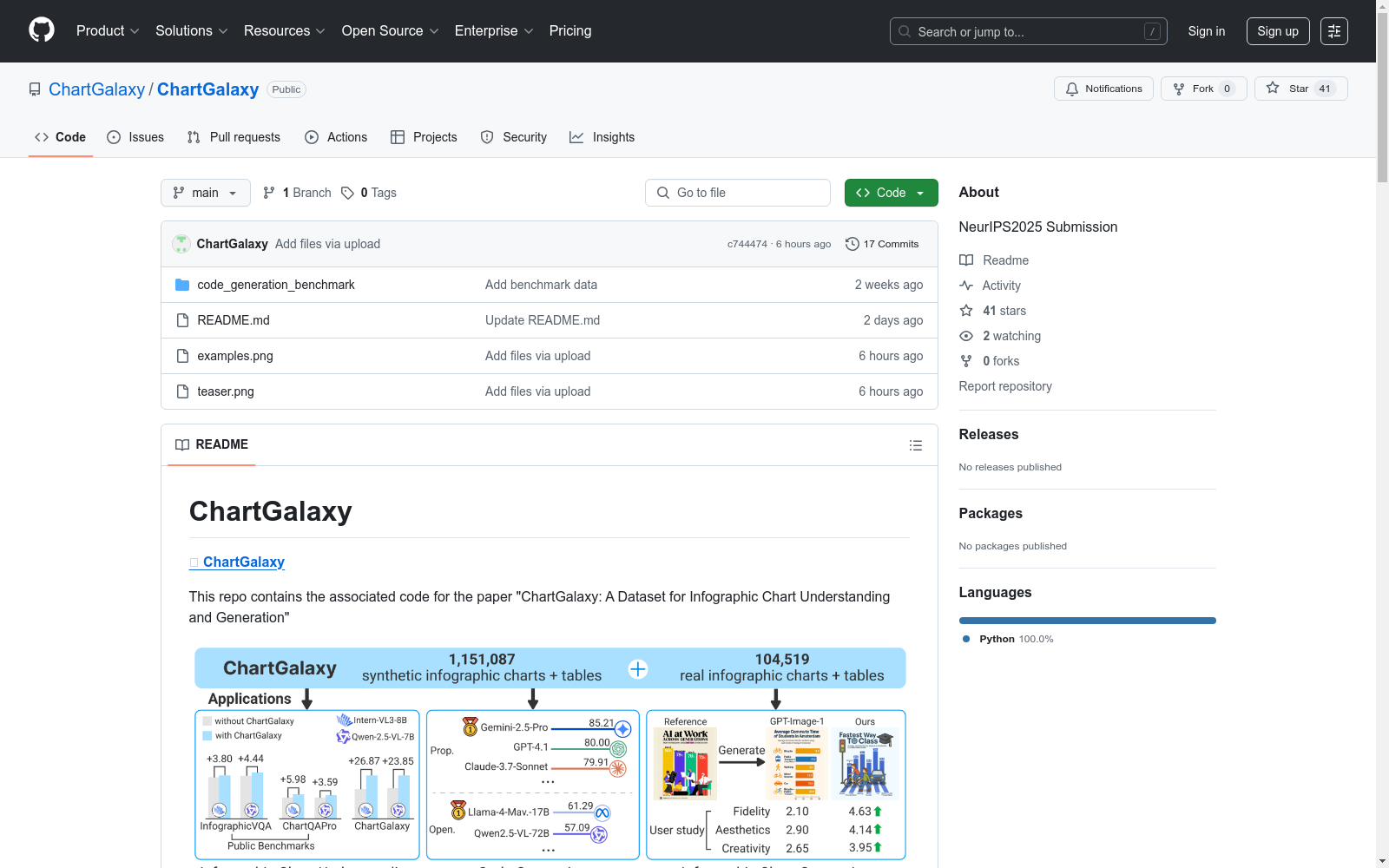Click the Sign in link
This screenshot has width=1389, height=868.
coord(1207,31)
